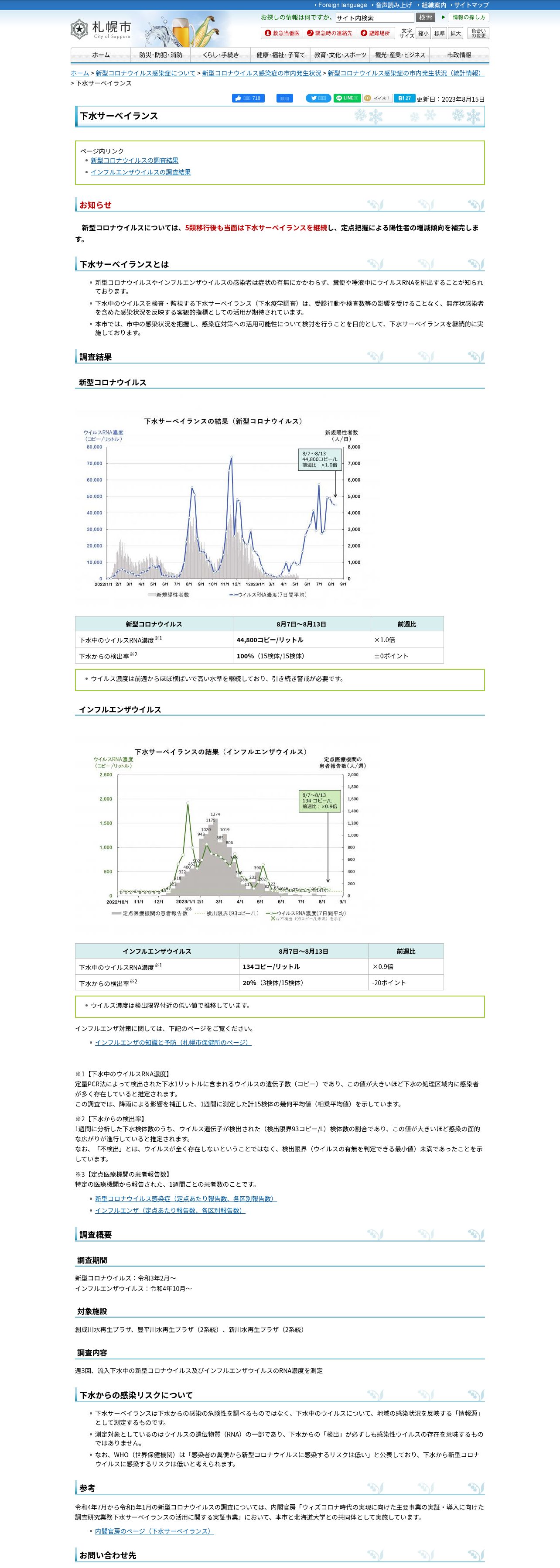Click the COVID wastewater surveillance chart
The width and height of the screenshot is (560, 1568).
(x=228, y=509)
